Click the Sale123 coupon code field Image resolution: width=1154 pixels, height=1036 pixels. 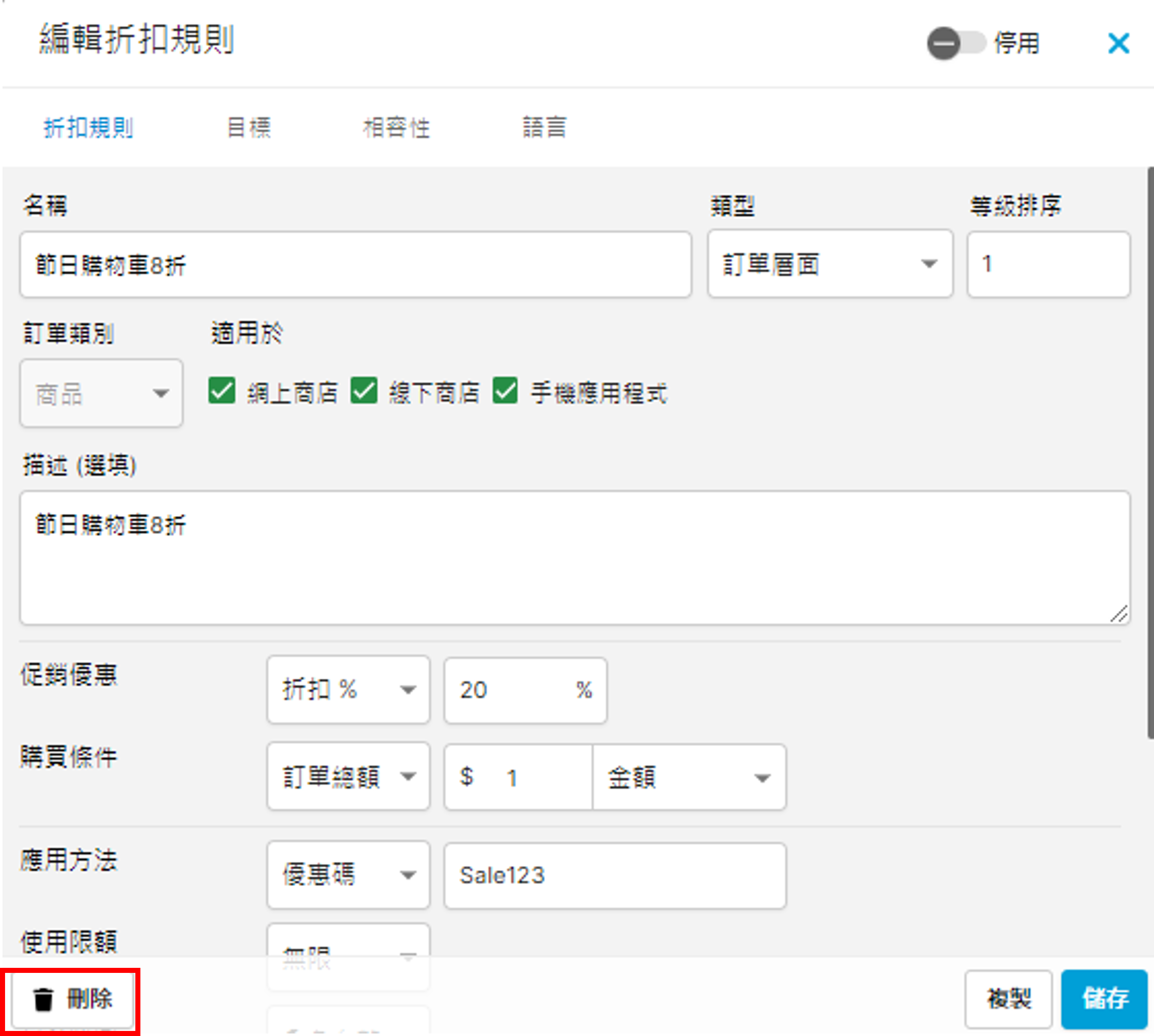point(614,875)
